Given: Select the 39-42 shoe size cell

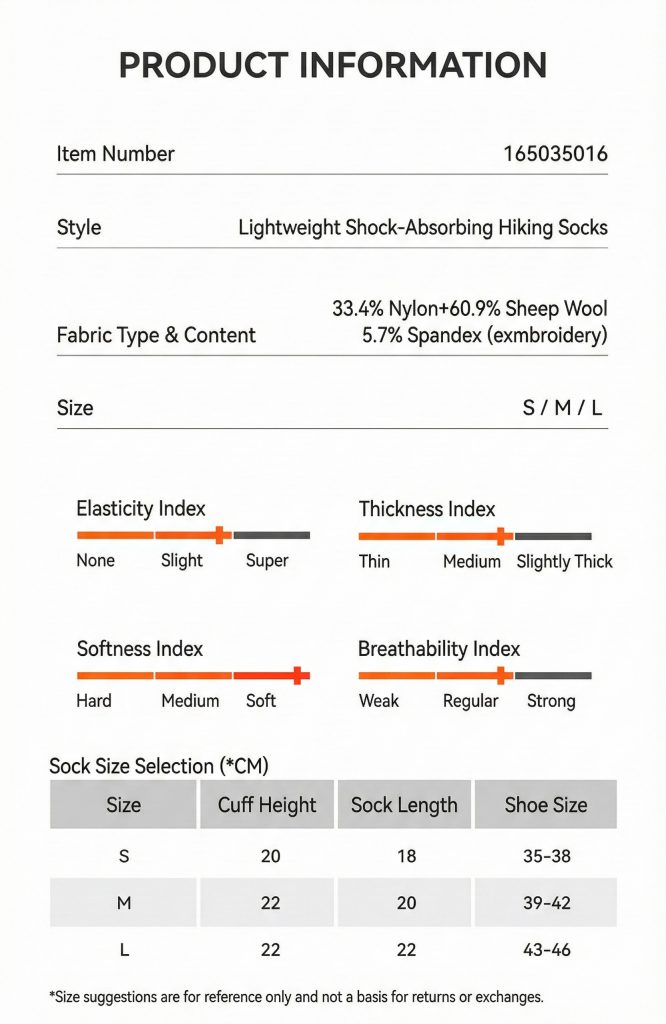Looking at the screenshot, I should [546, 903].
